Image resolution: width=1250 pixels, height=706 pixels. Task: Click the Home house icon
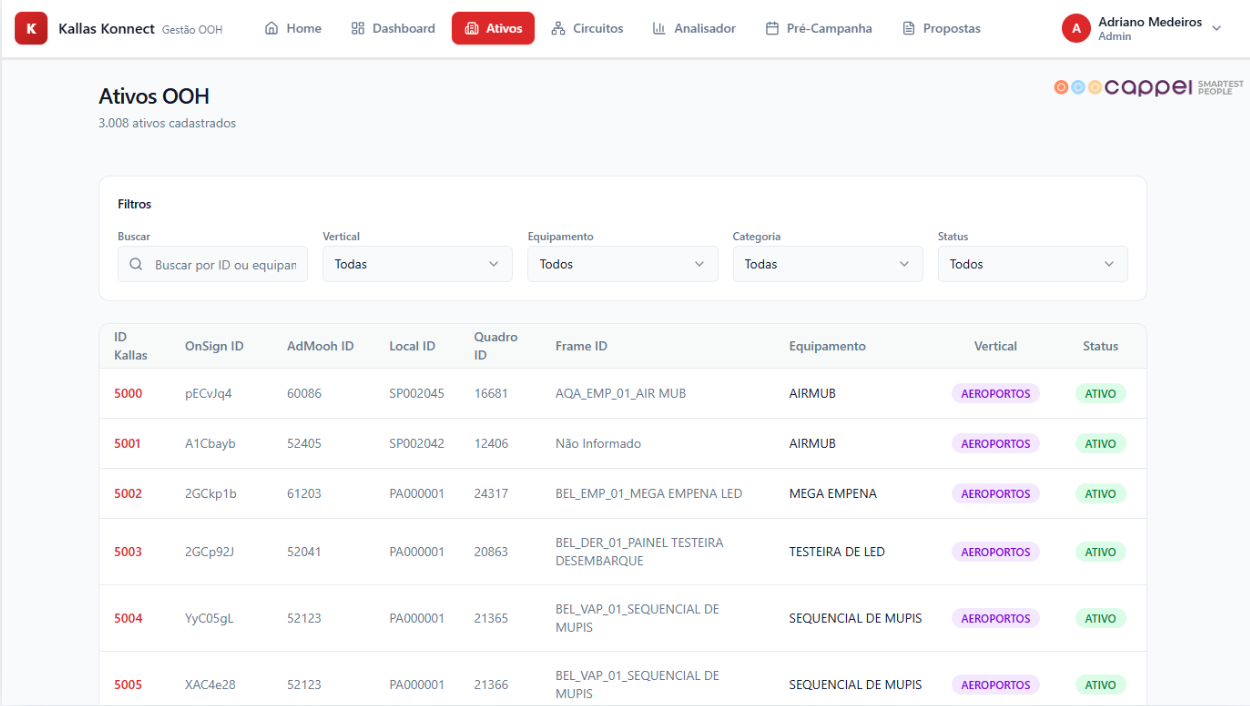271,29
